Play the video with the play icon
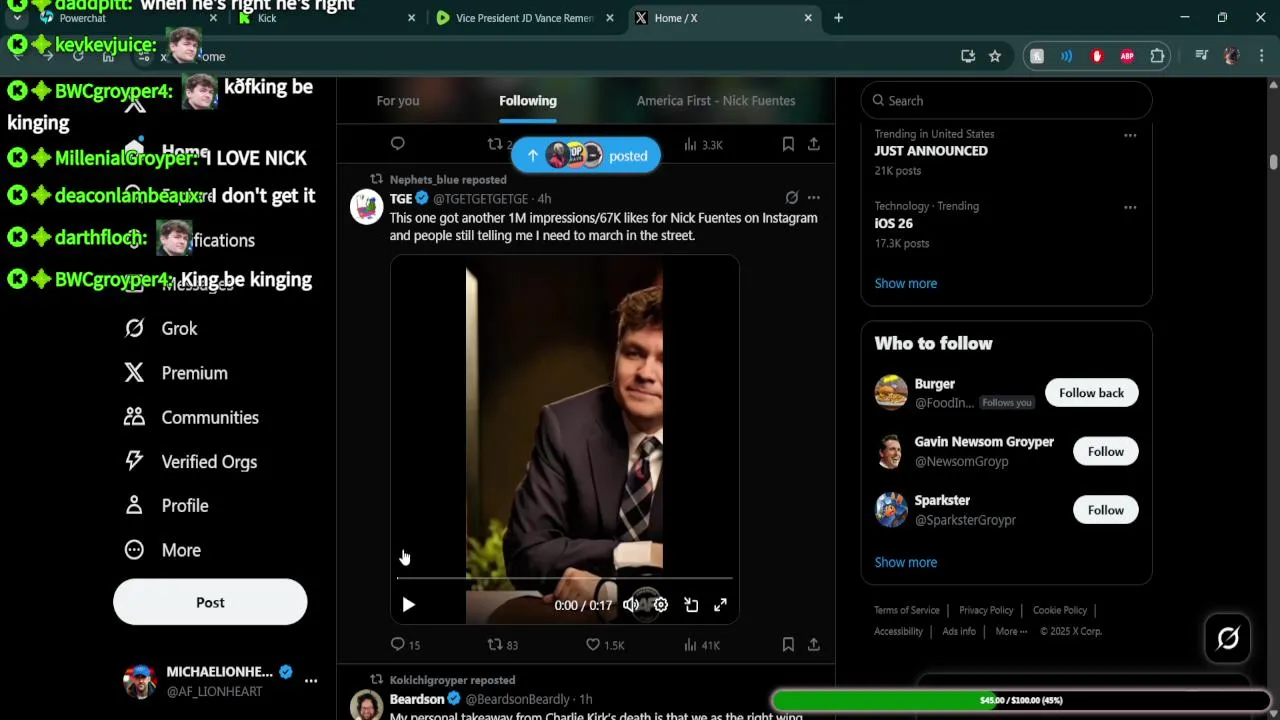 coord(408,605)
